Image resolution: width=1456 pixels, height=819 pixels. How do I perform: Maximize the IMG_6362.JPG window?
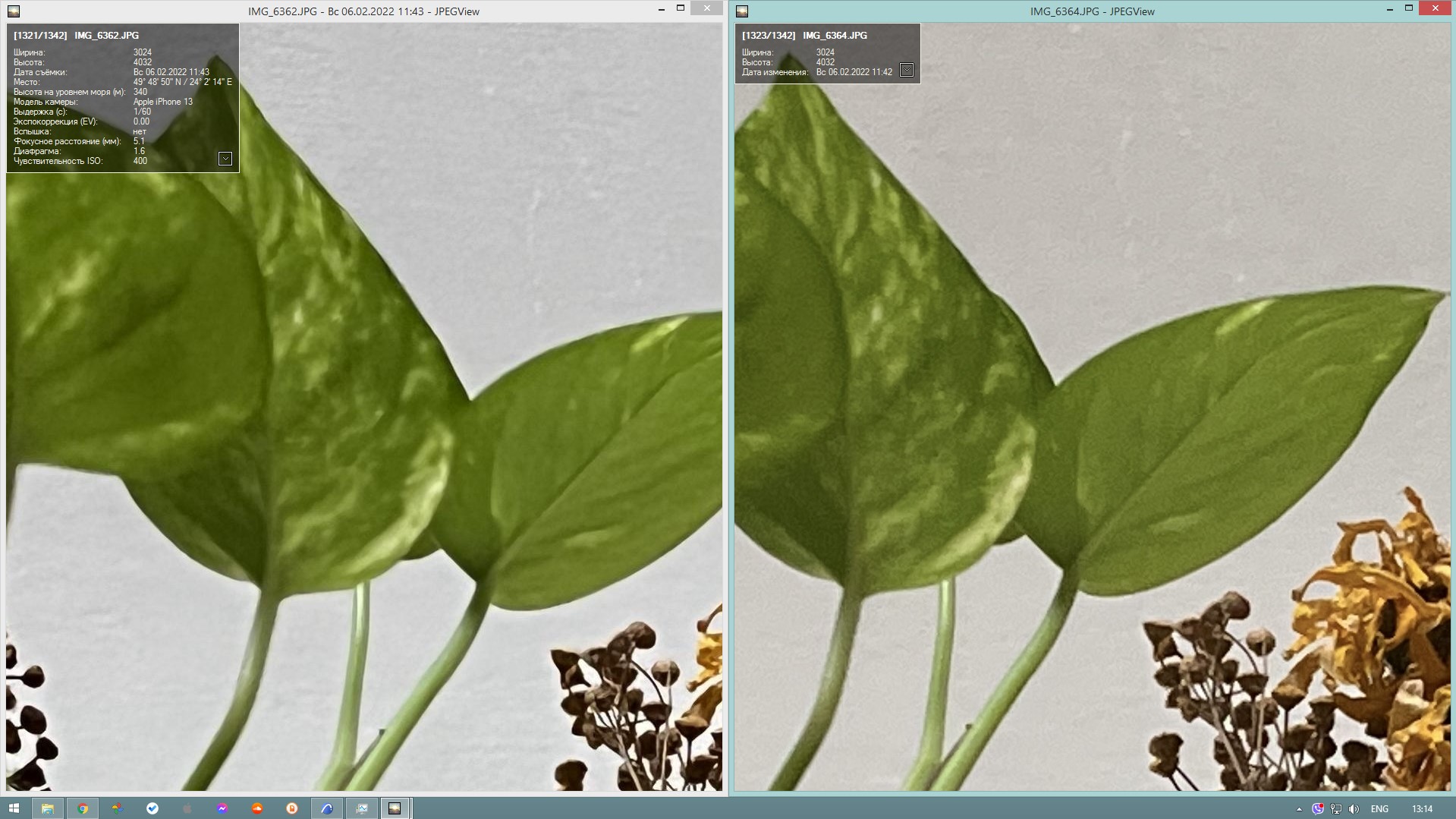(681, 9)
